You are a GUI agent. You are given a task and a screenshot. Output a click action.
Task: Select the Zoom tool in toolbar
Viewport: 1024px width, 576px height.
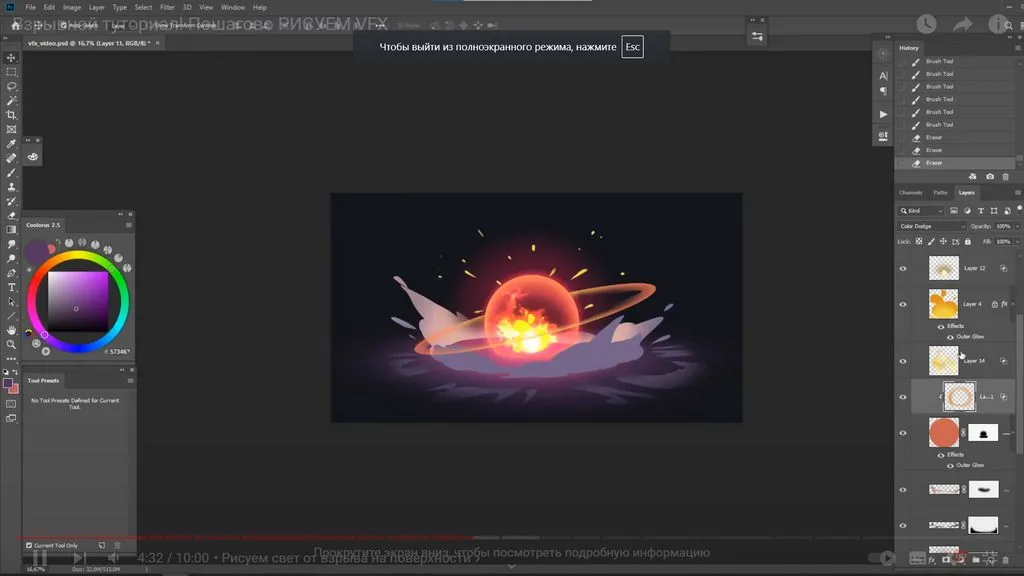click(x=11, y=344)
